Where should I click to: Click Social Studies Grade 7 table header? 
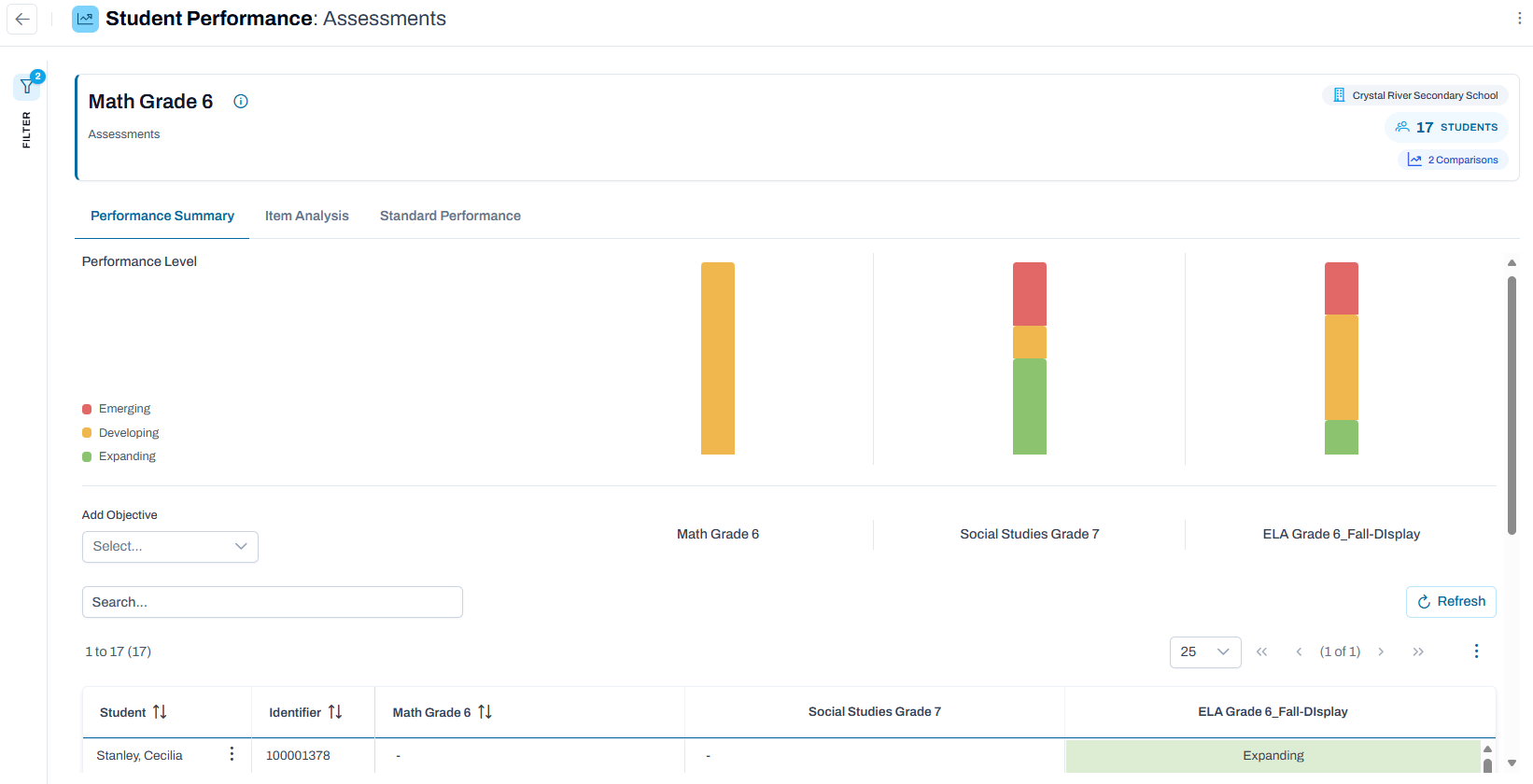[875, 712]
